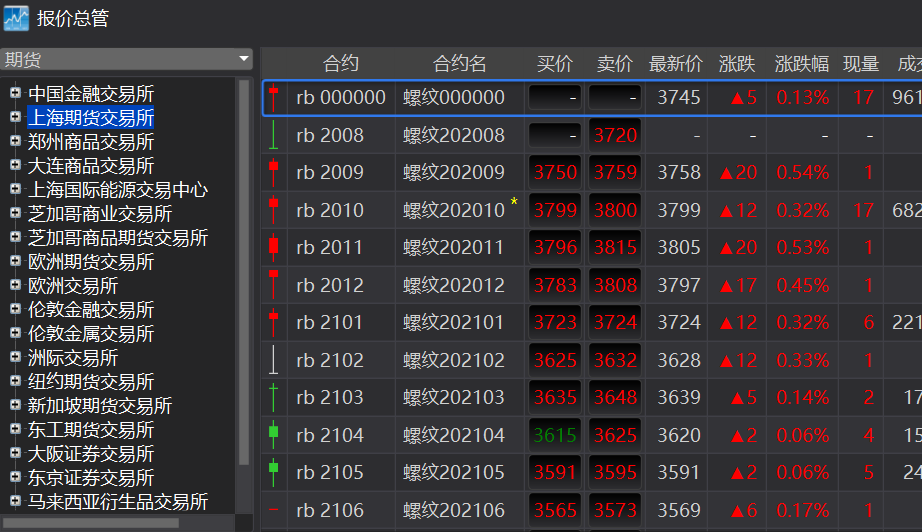The width and height of the screenshot is (922, 532).
Task: Click candlestick icon for rb 2011
Action: pos(273,247)
